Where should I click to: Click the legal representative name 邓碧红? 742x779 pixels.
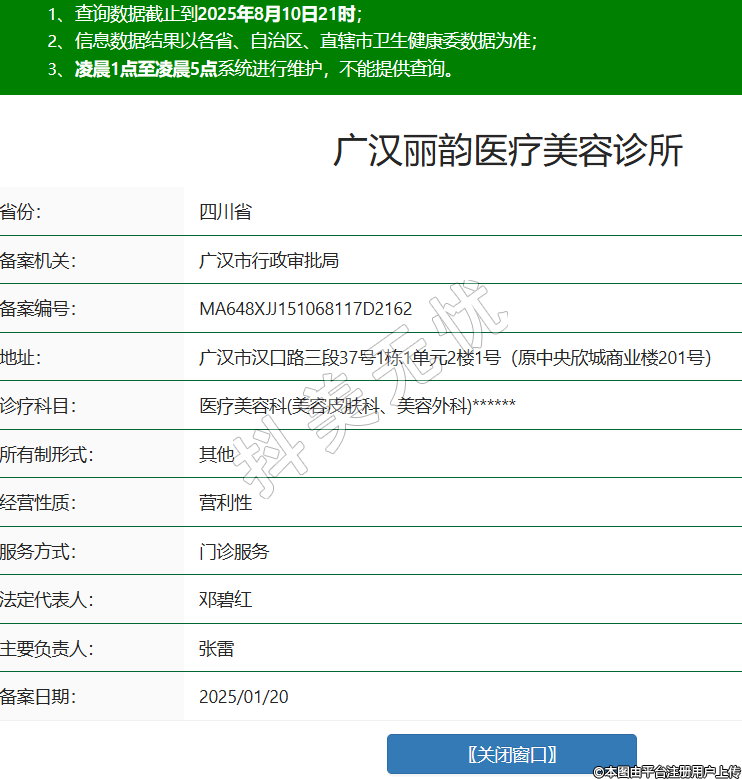click(225, 600)
